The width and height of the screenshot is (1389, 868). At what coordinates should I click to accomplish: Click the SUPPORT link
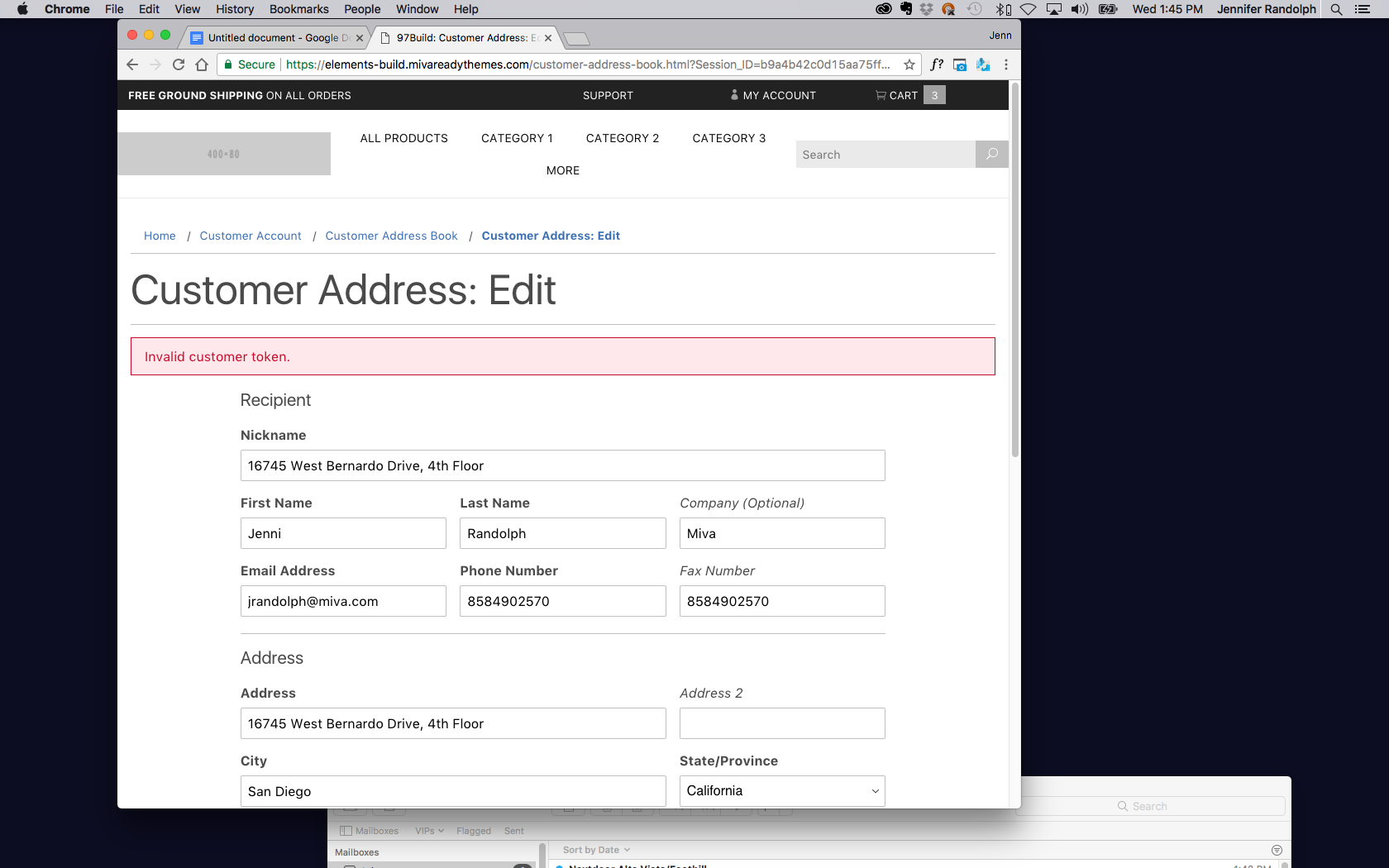tap(608, 96)
